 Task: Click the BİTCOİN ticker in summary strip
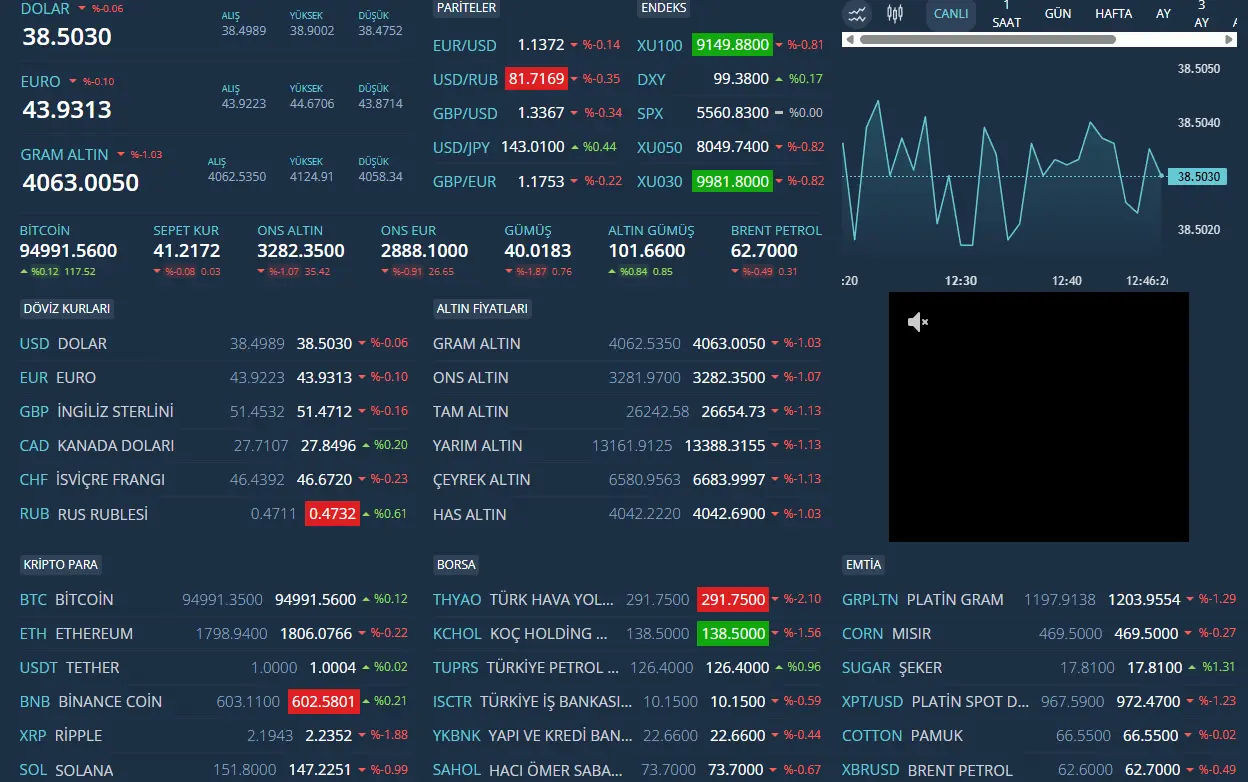tap(69, 250)
